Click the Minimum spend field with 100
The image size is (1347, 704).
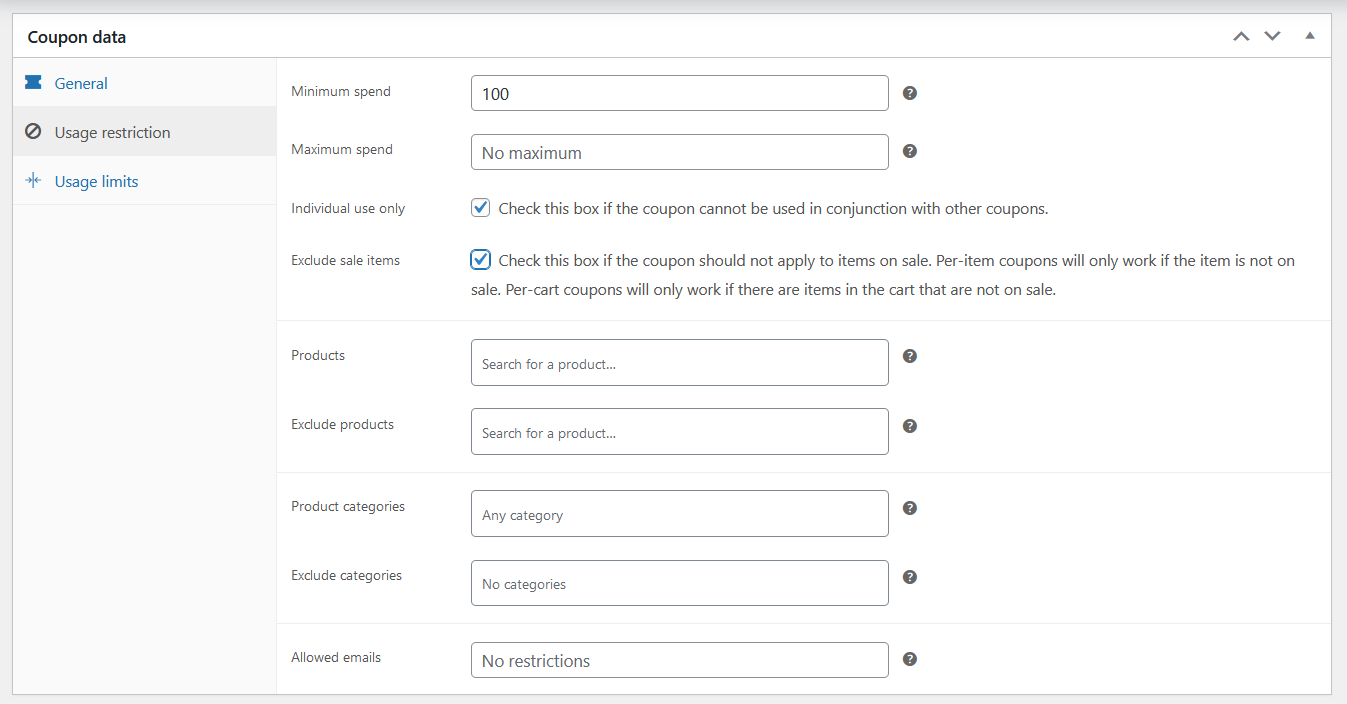coord(680,93)
